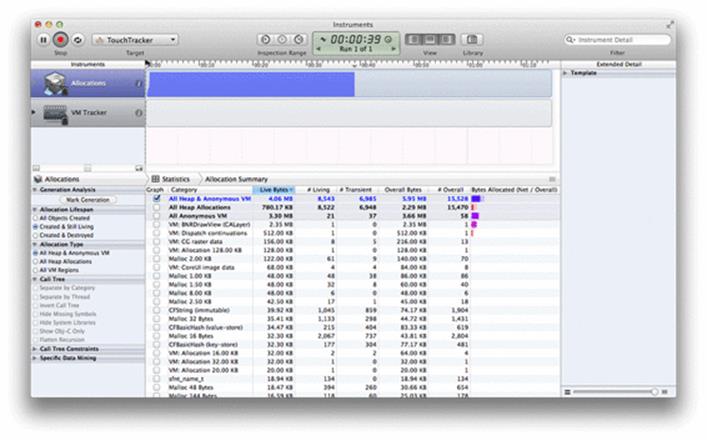Sort by # Transient column header
The image size is (707, 440).
357,190
